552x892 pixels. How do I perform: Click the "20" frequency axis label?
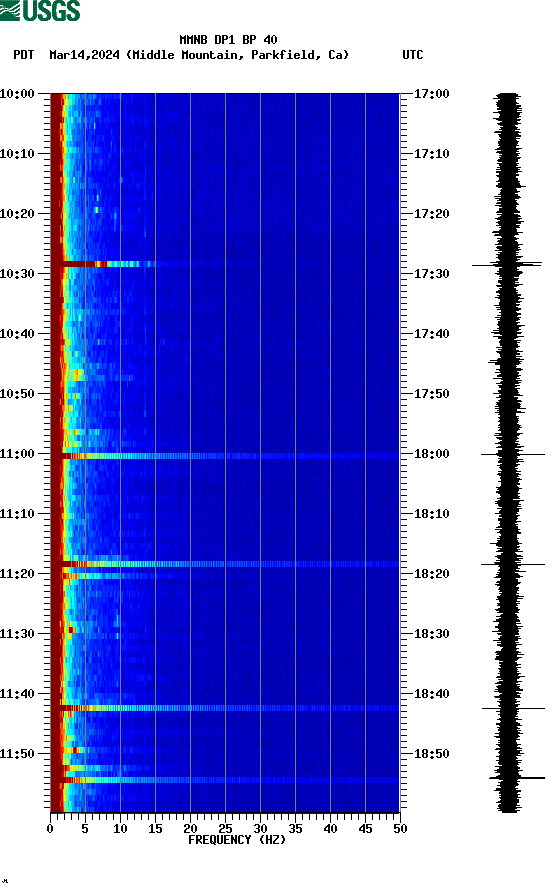190,829
